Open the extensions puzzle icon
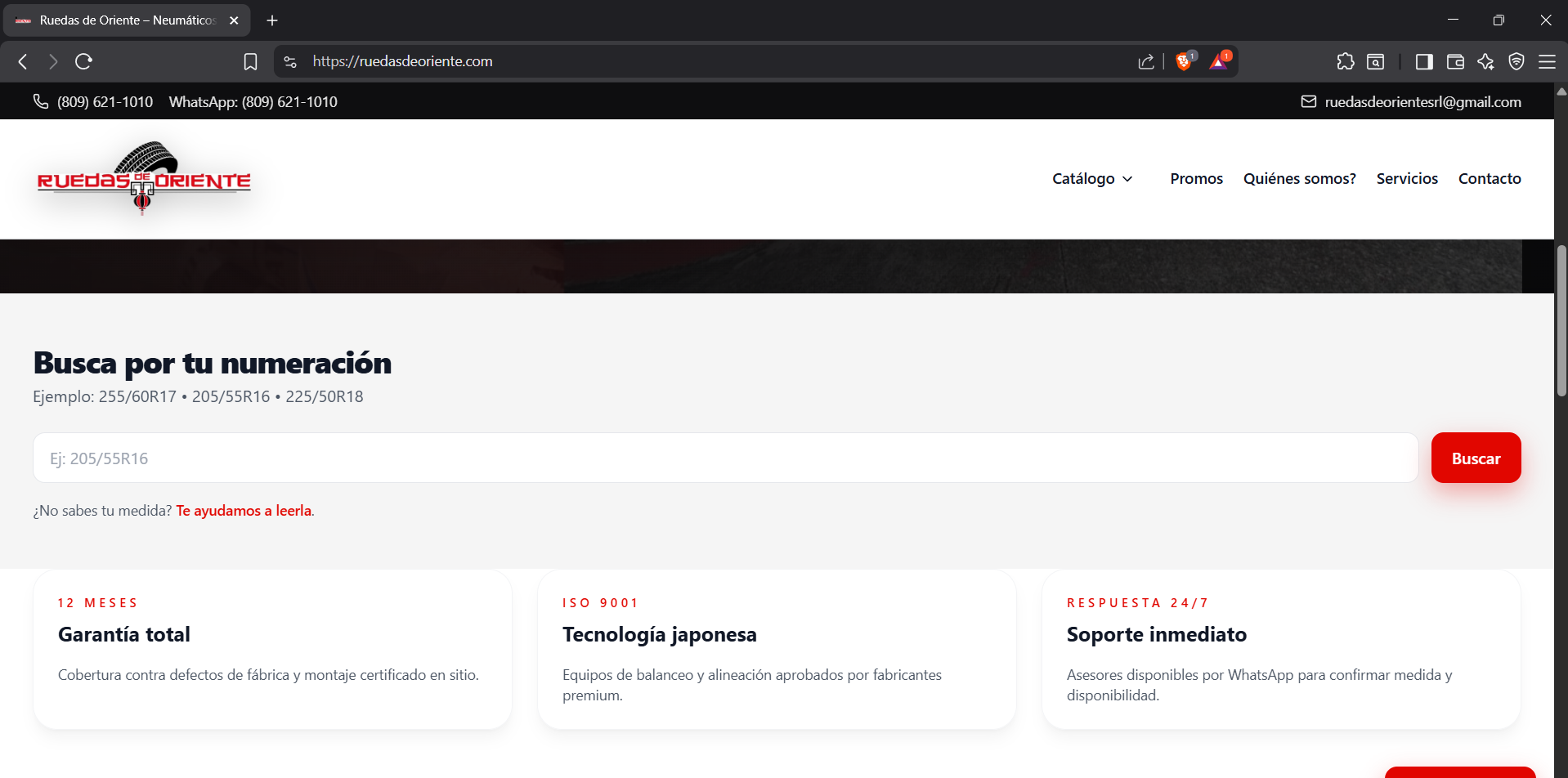 point(1345,61)
